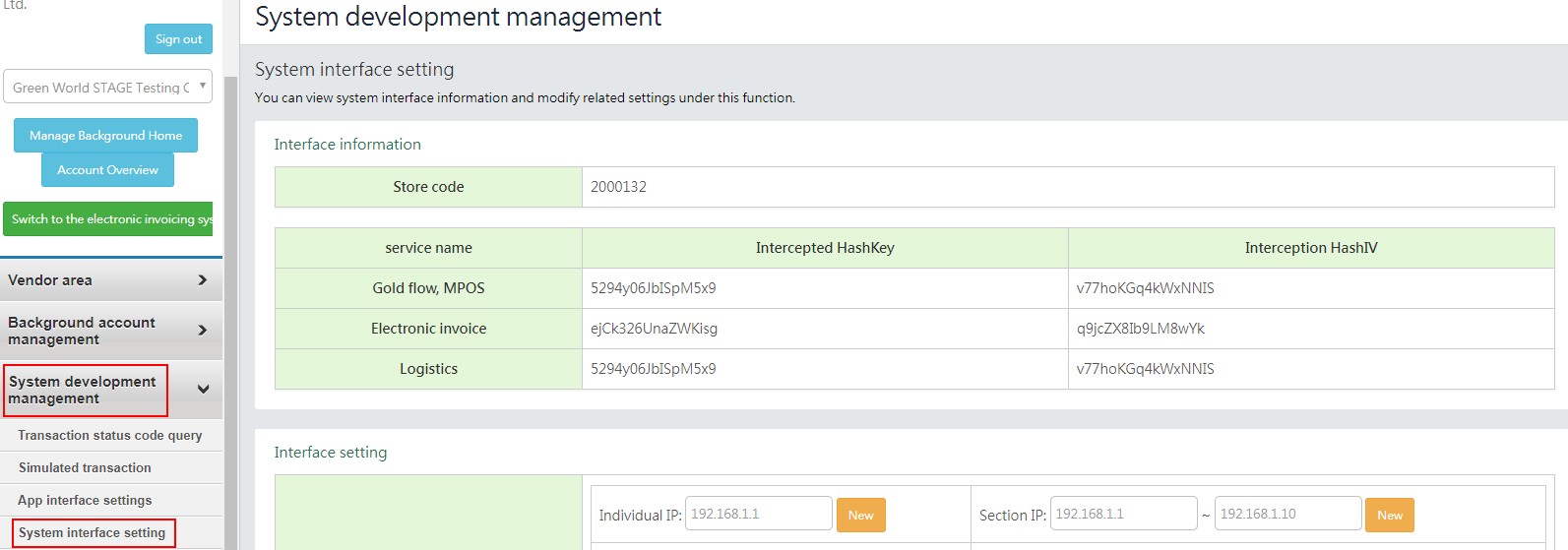Image resolution: width=1568 pixels, height=550 pixels.
Task: Add new Individual IP with New button
Action: (x=860, y=516)
